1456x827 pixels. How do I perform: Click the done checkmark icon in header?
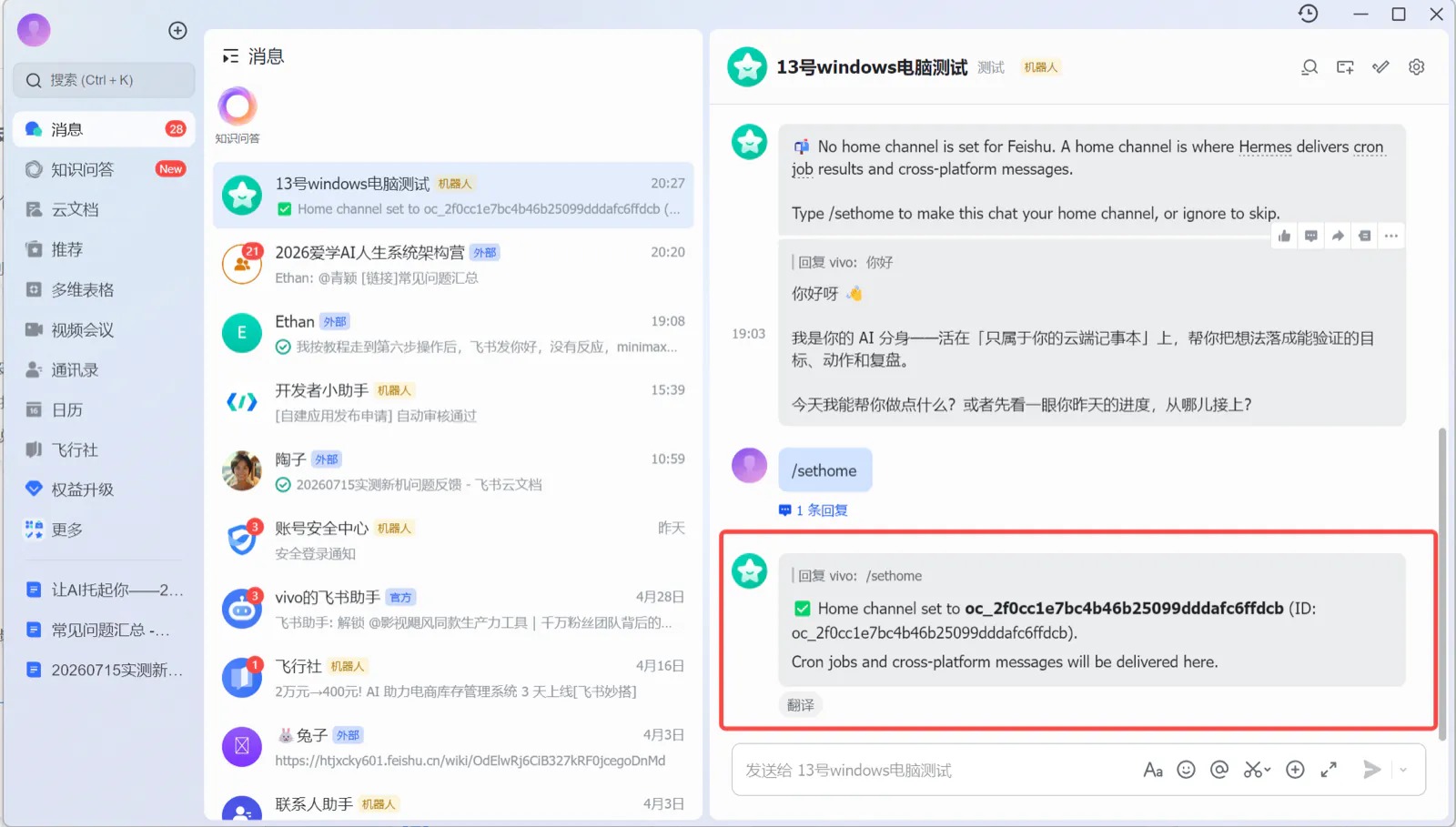(x=1380, y=67)
